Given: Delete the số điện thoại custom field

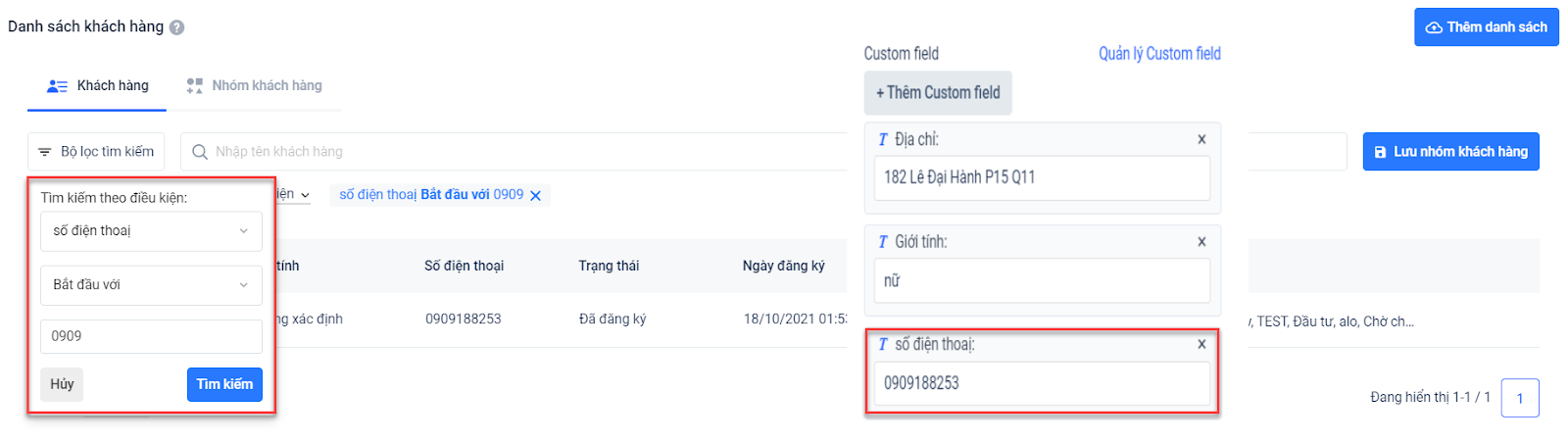Looking at the screenshot, I should pyautogui.click(x=1201, y=345).
